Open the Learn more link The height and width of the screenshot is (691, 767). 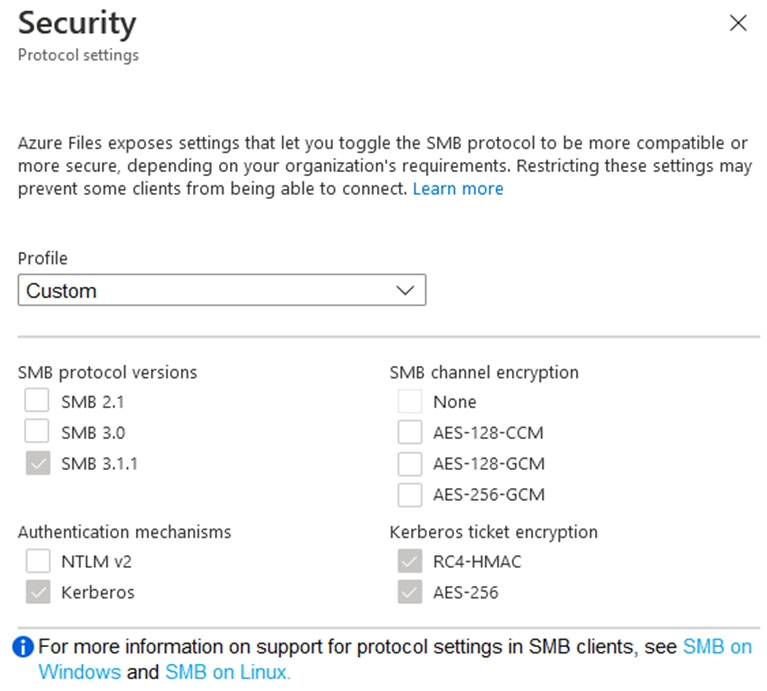click(x=458, y=188)
